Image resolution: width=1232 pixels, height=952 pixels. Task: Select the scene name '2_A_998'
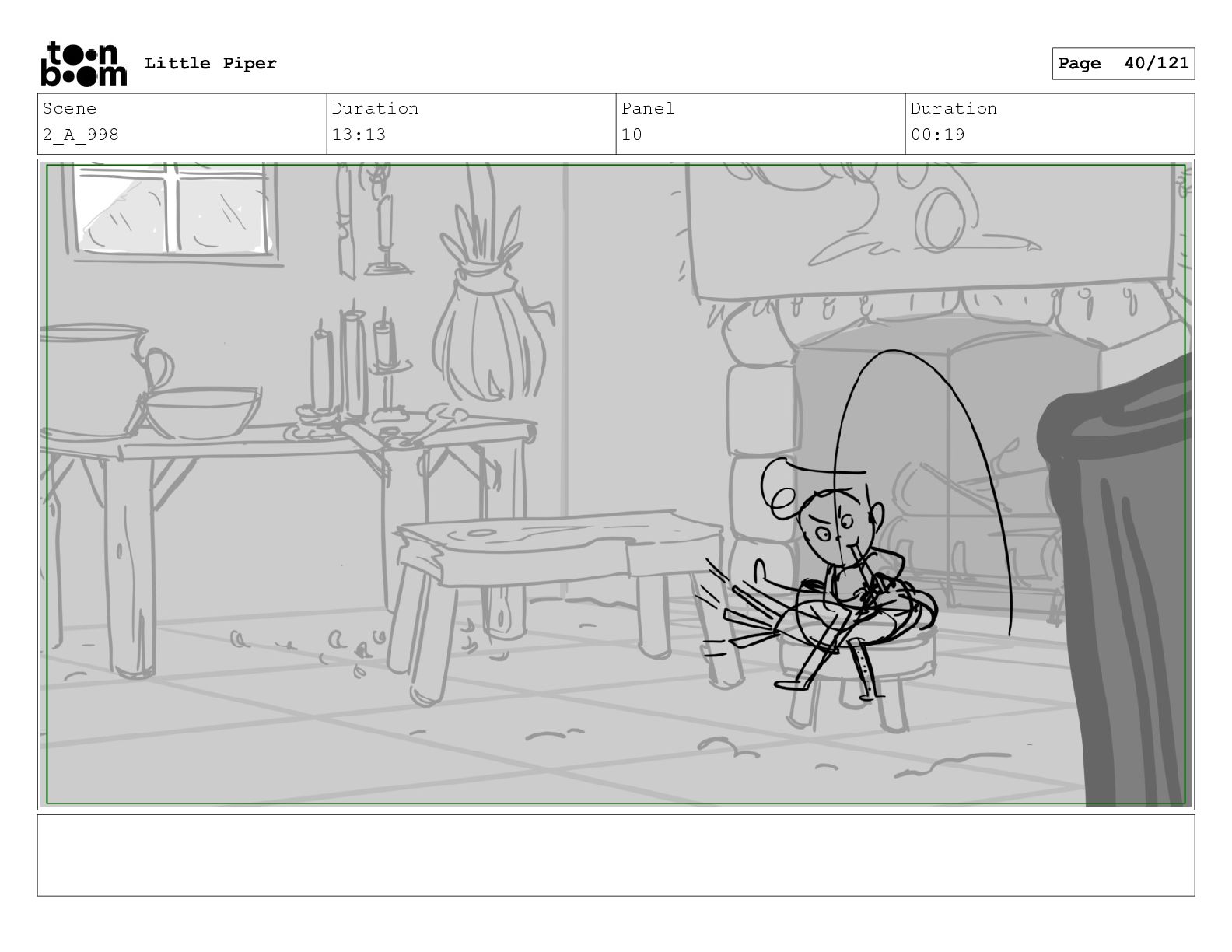coord(81,135)
